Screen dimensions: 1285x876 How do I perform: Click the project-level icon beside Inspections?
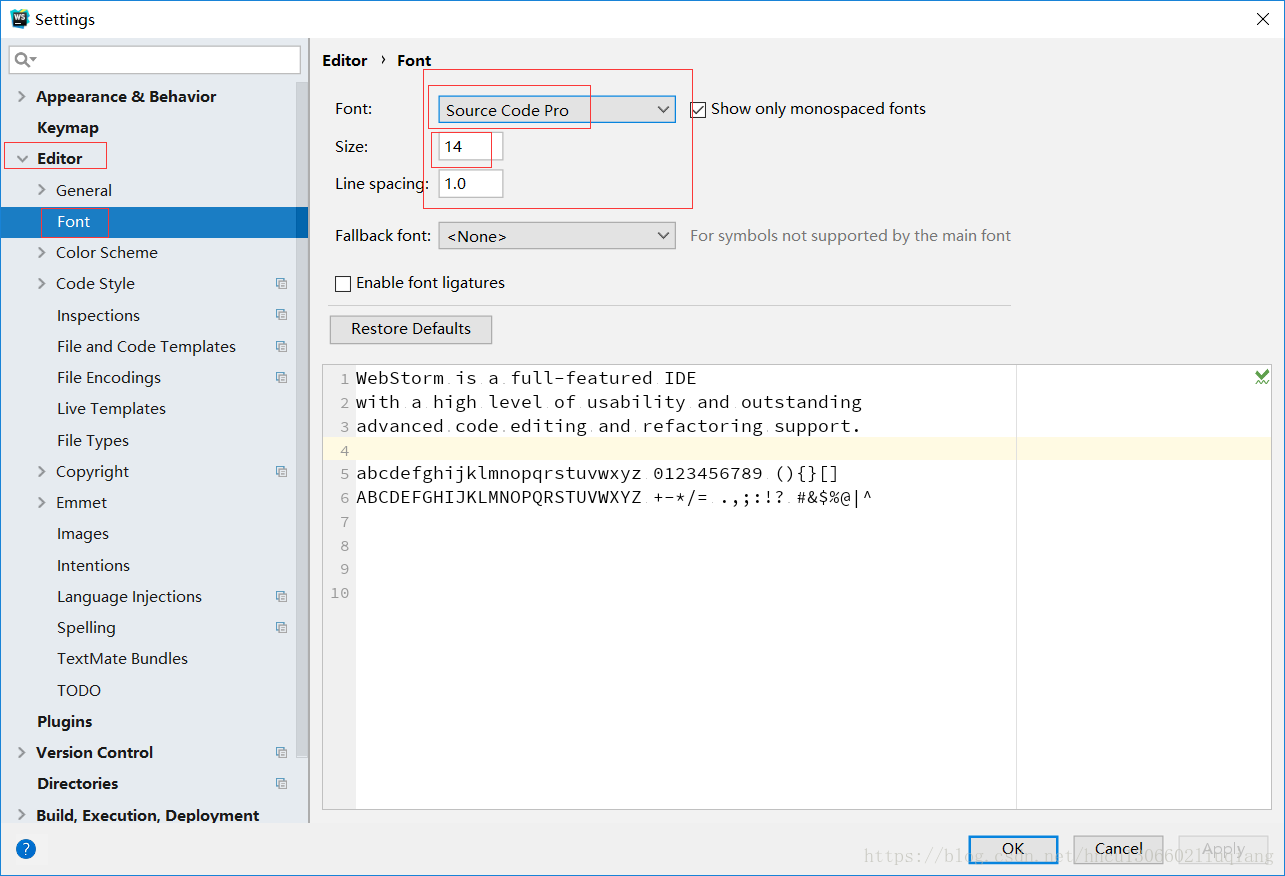pyautogui.click(x=281, y=315)
